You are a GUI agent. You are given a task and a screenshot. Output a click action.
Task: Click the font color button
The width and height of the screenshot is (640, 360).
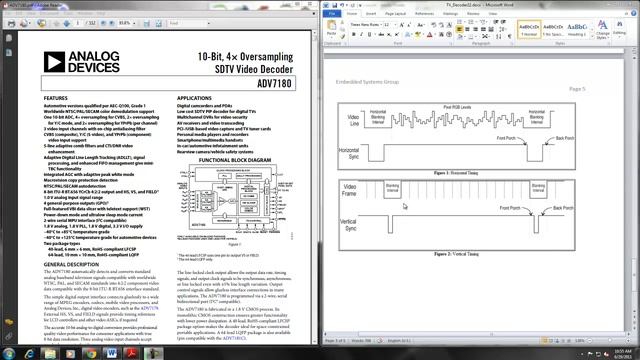(429, 35)
